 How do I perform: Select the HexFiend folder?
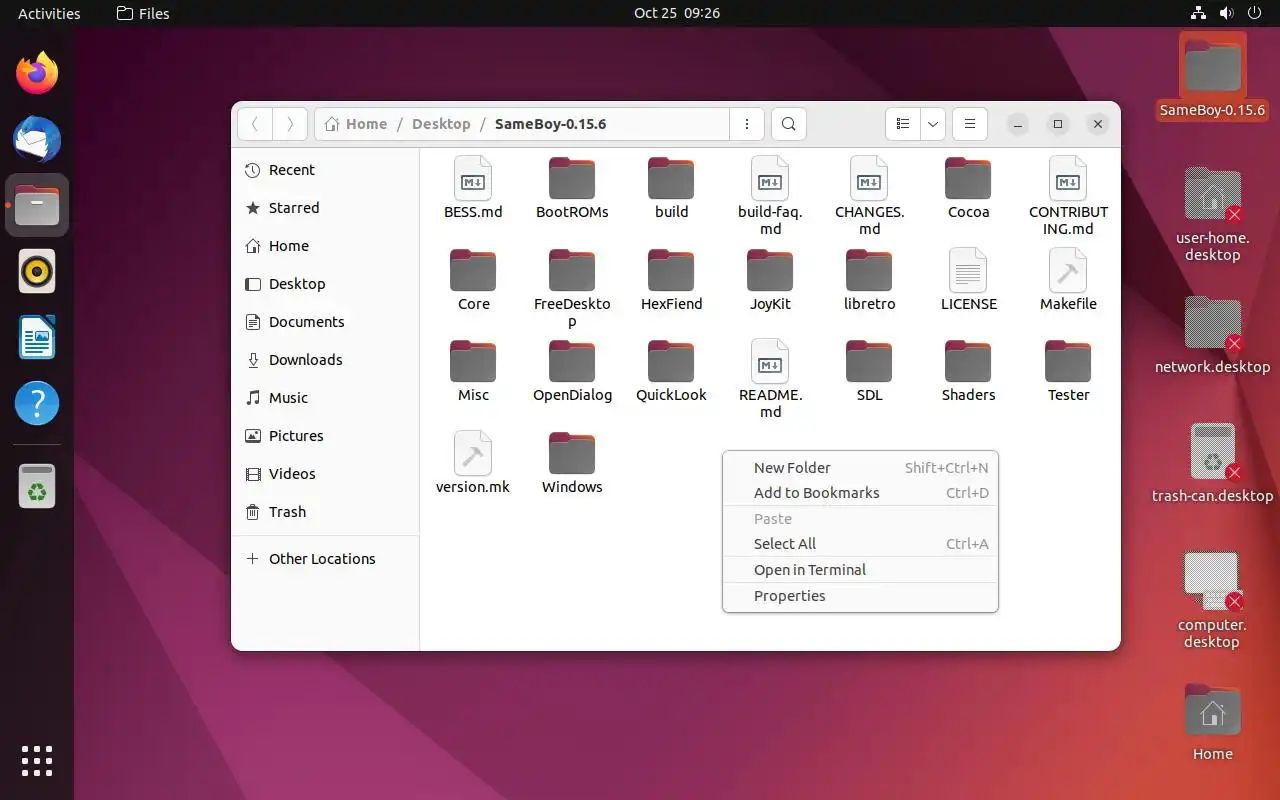(x=671, y=280)
